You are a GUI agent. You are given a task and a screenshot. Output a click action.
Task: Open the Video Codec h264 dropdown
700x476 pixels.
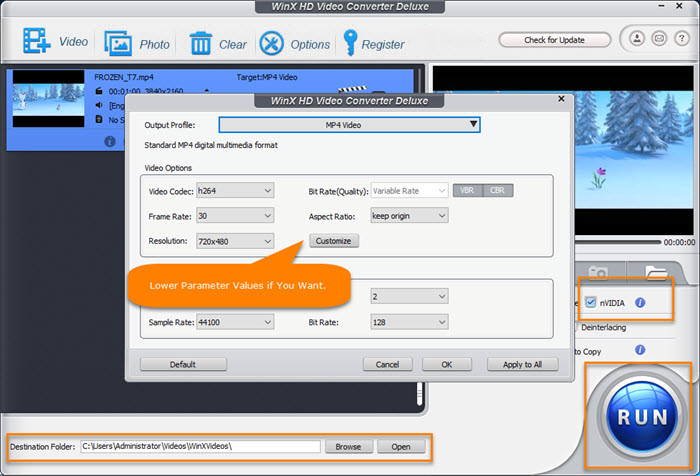(235, 191)
